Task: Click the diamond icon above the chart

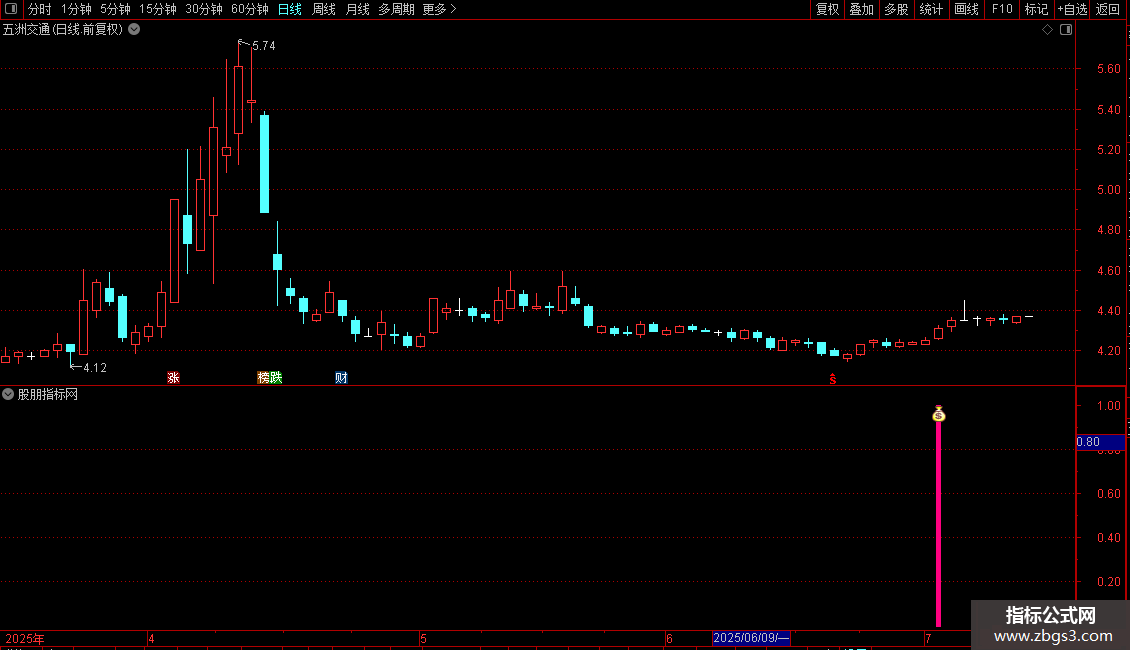Action: coord(1048,30)
